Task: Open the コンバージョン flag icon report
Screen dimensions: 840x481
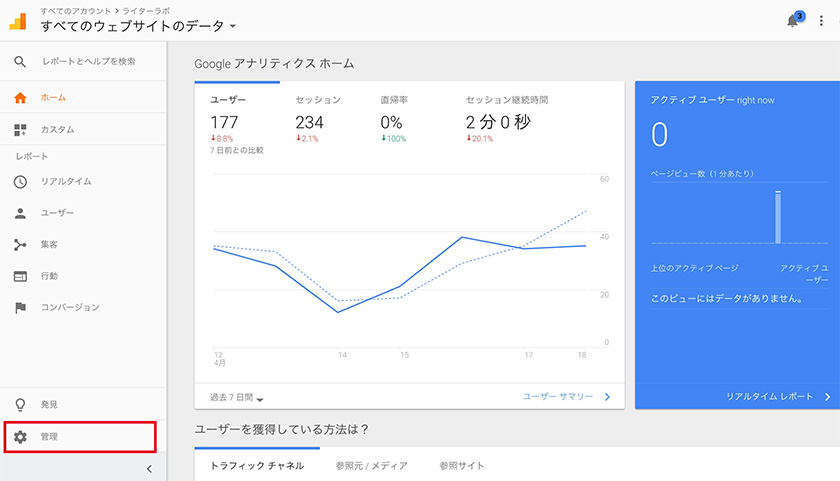Action: click(20, 307)
